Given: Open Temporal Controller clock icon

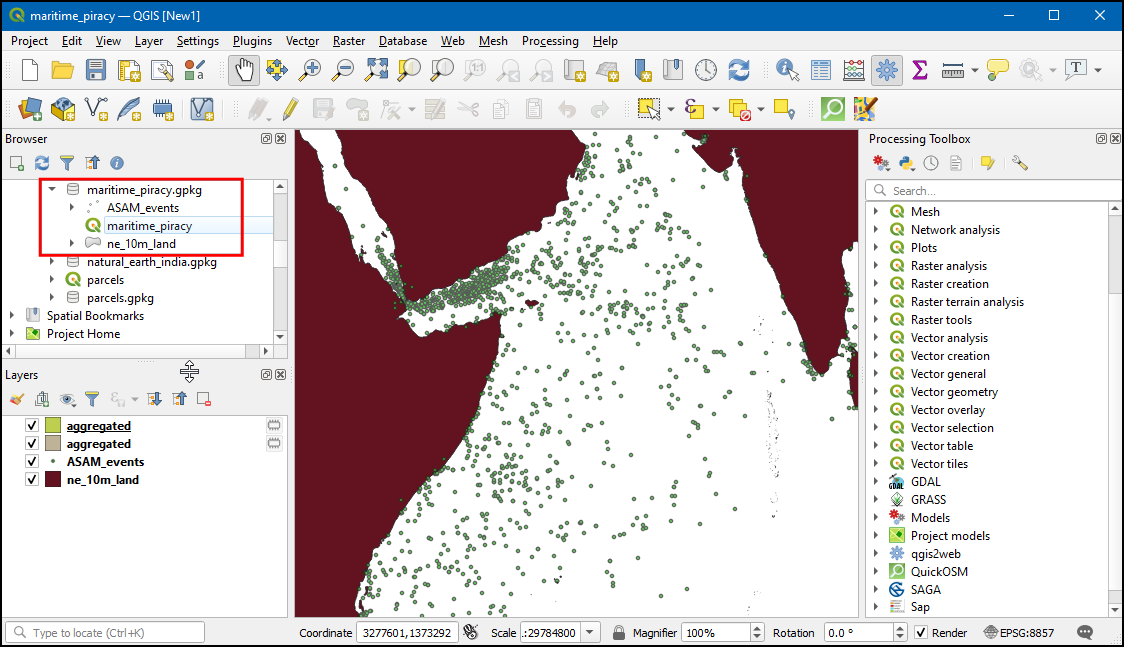Looking at the screenshot, I should point(706,70).
